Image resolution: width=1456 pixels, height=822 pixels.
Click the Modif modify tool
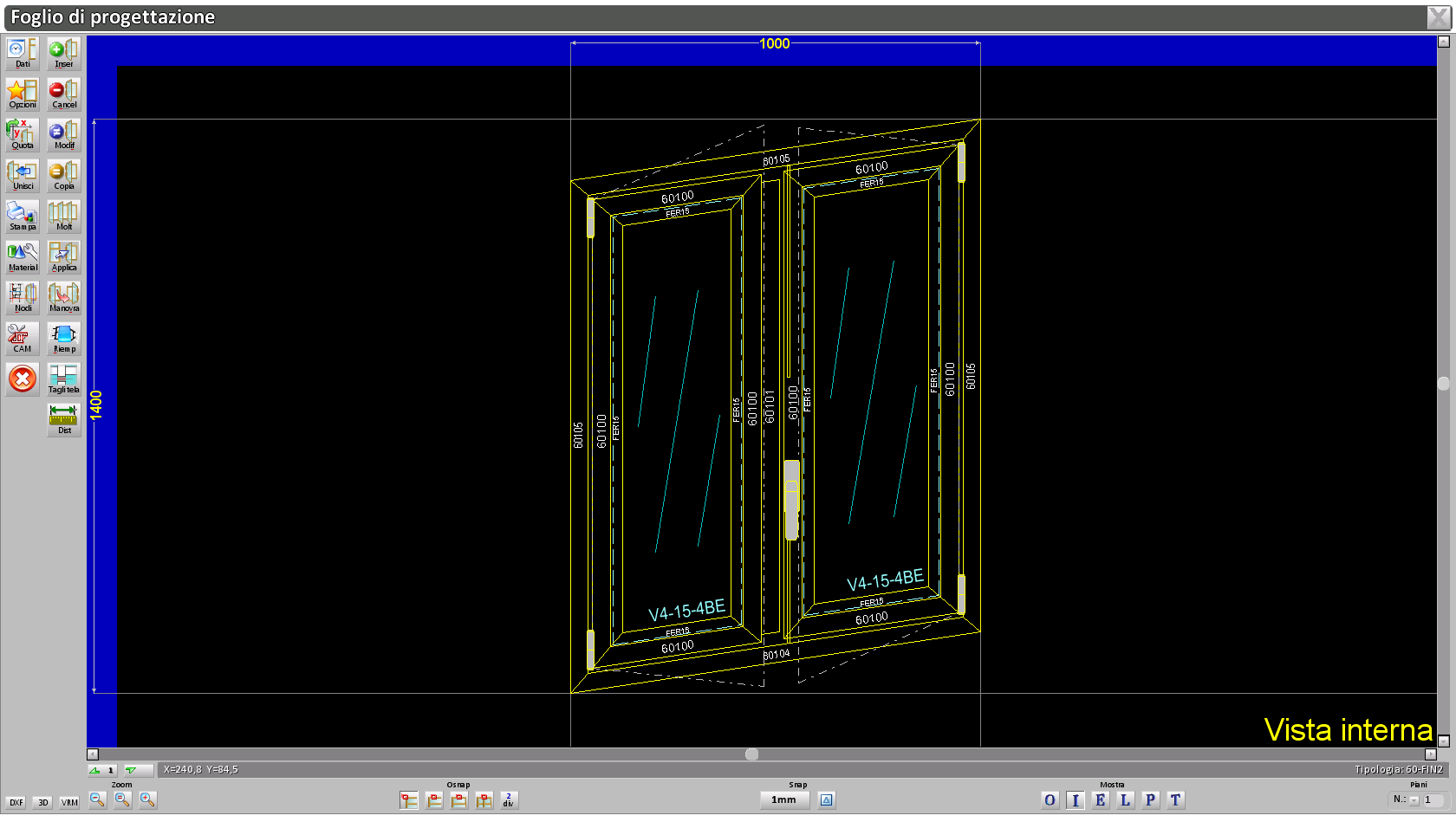point(64,135)
